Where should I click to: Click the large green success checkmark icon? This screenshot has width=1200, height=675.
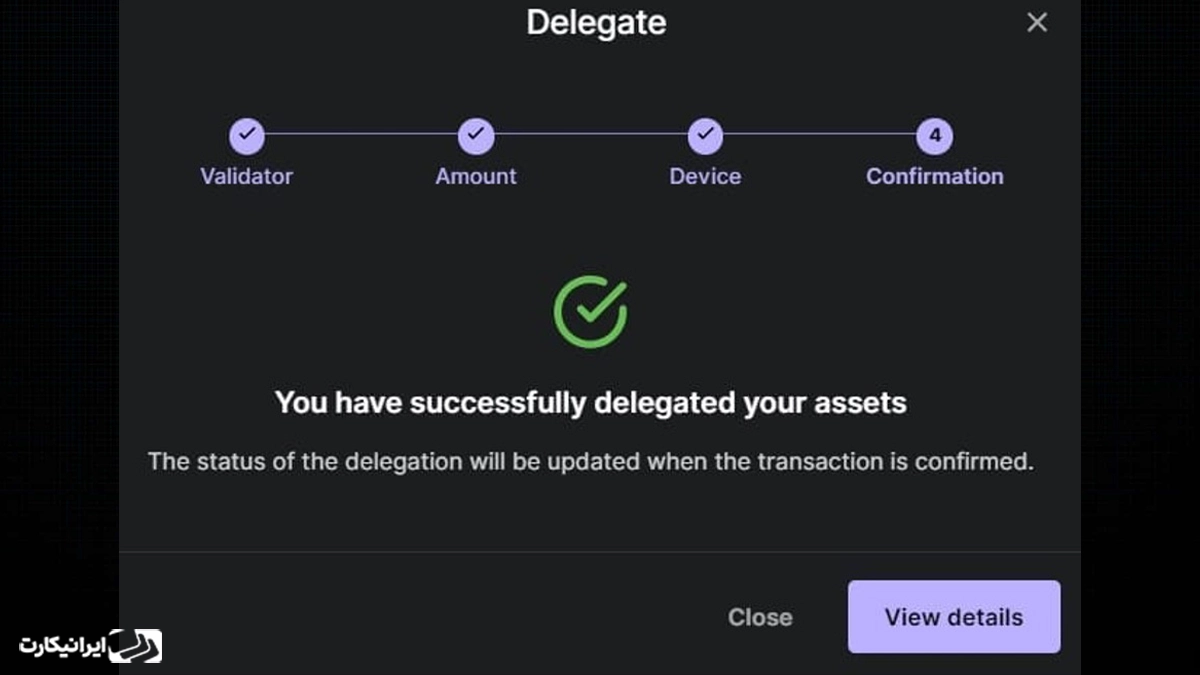click(x=590, y=311)
